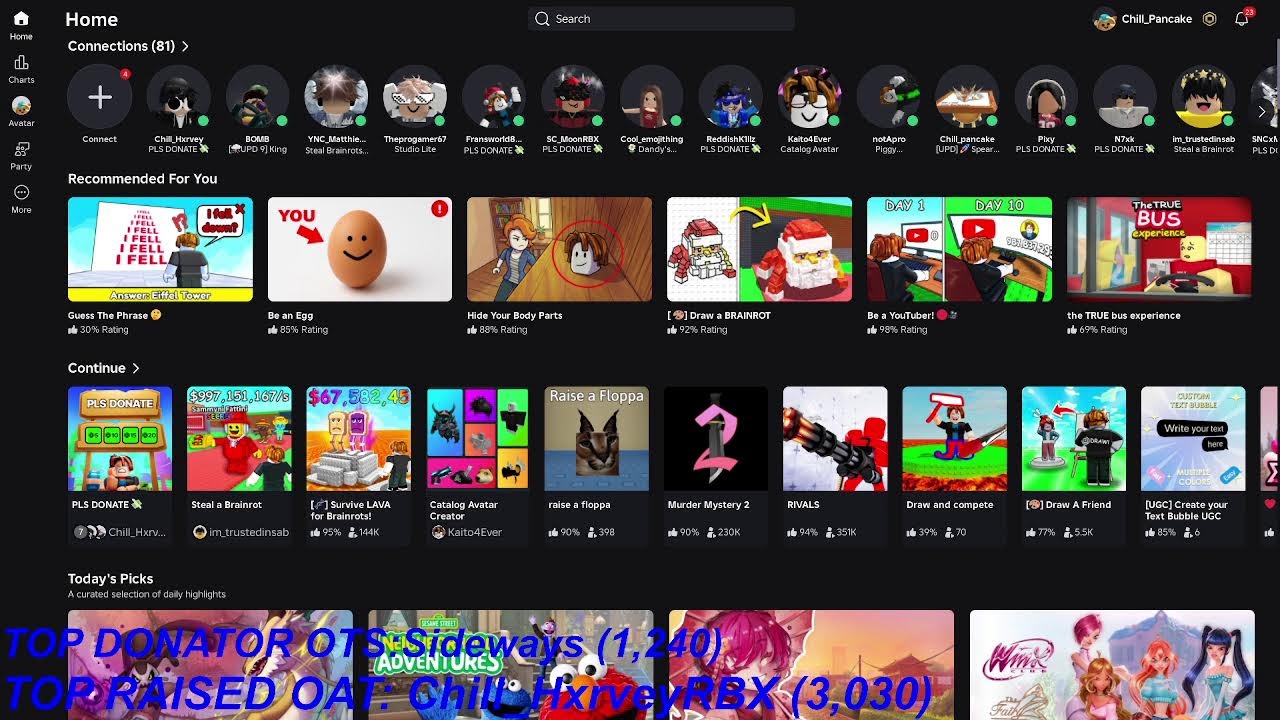Open notApro connection avatar
The width and height of the screenshot is (1280, 720).
[888, 97]
